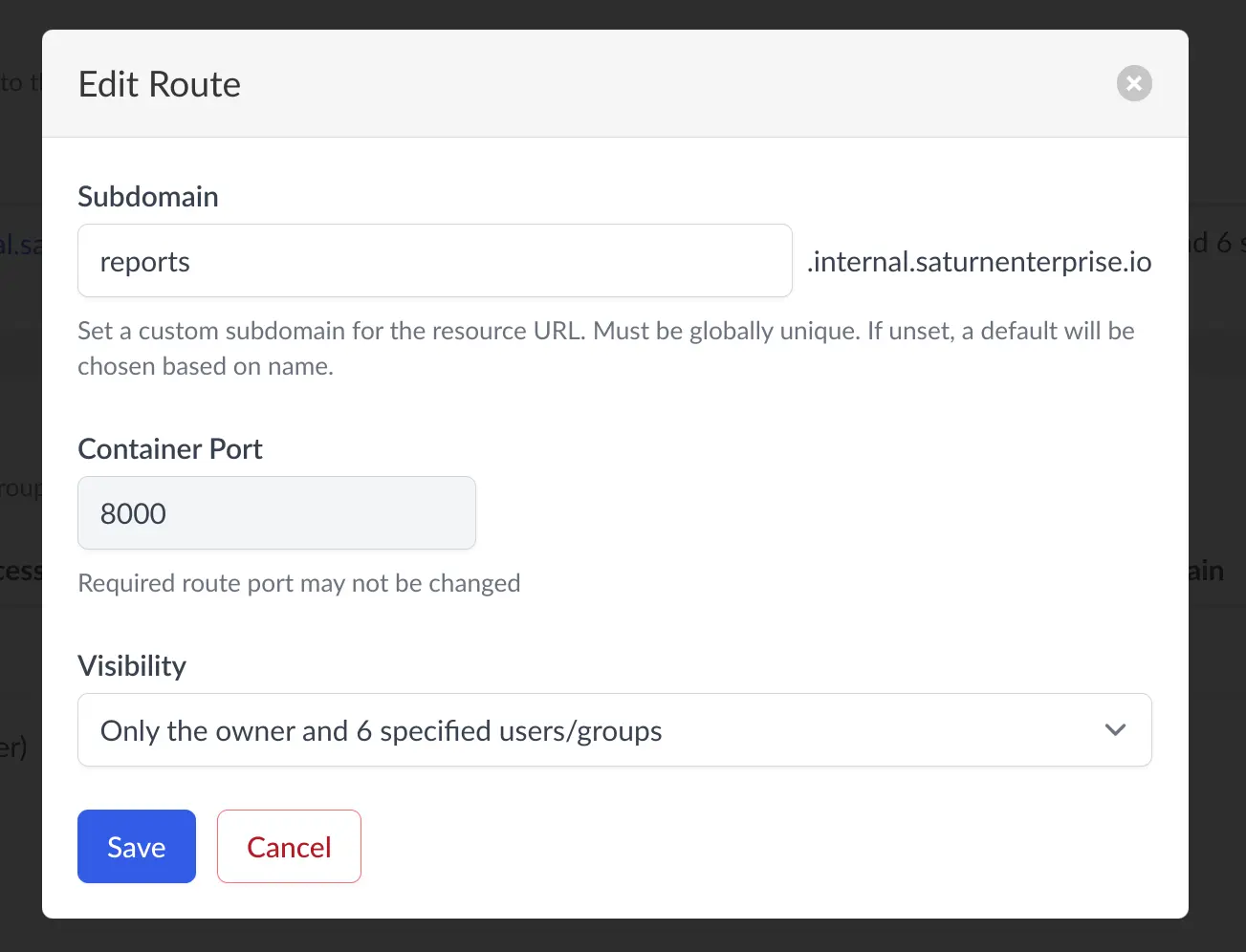Click the blue link text behind dialog's left edge
The width and height of the screenshot is (1246, 952).
[20, 245]
